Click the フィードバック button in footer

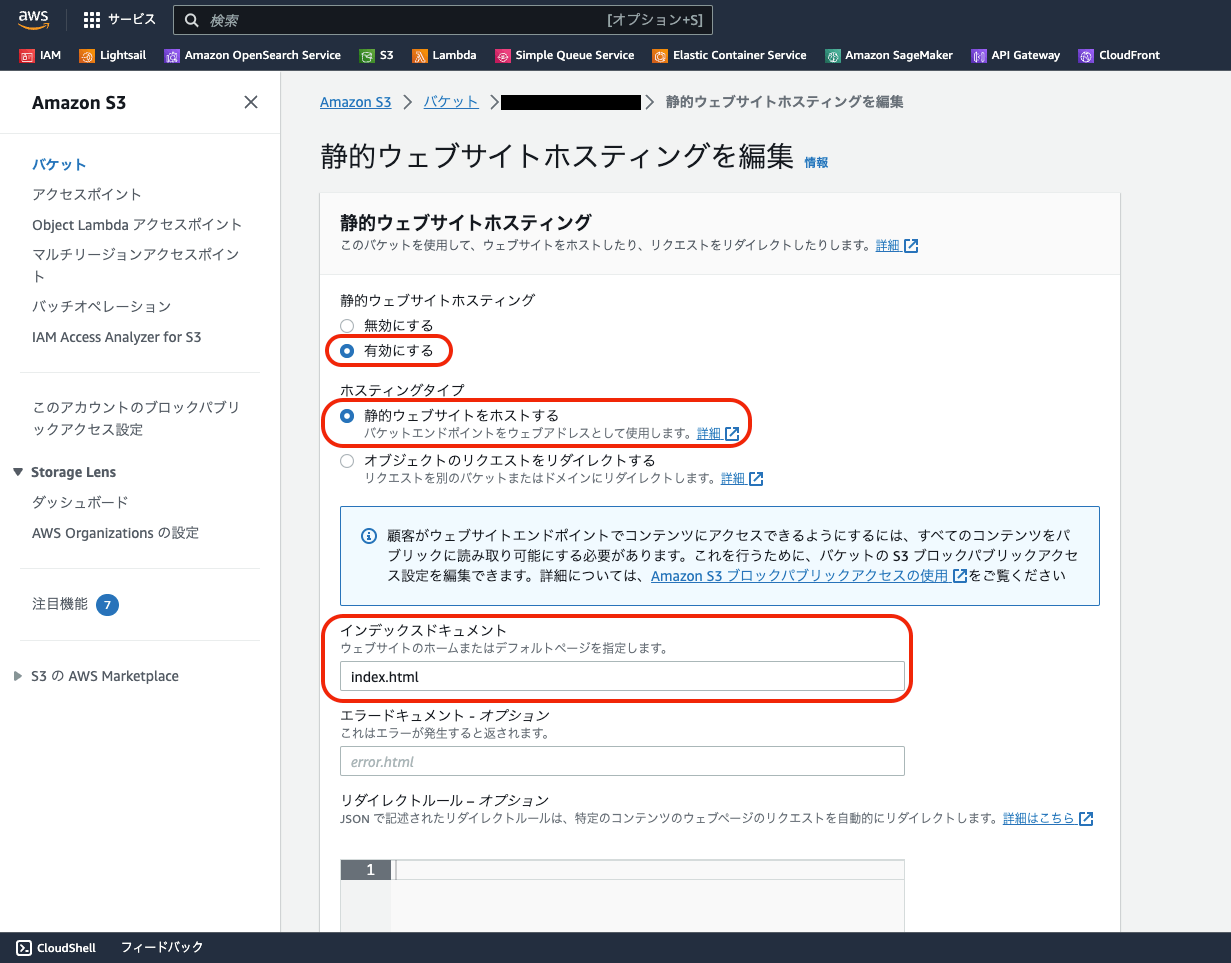[162, 947]
